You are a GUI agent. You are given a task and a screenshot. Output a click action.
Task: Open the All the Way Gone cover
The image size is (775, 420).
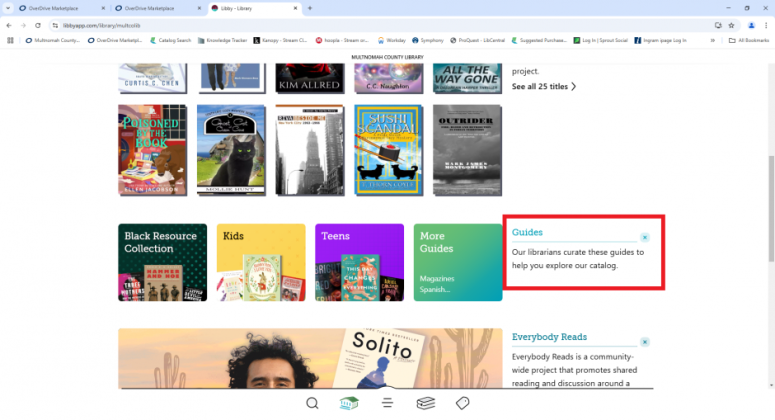(x=467, y=78)
